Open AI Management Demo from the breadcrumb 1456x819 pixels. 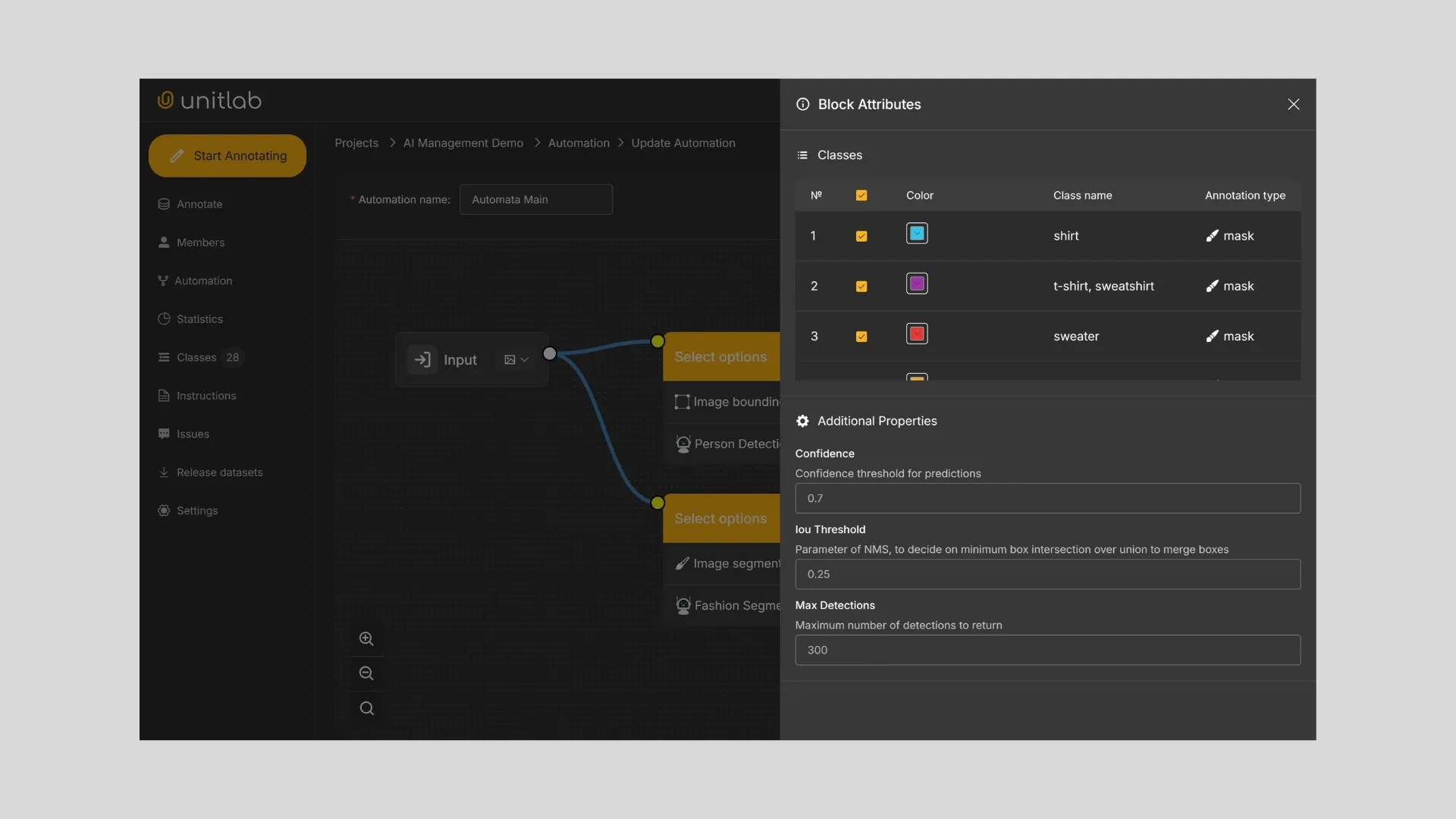[463, 143]
